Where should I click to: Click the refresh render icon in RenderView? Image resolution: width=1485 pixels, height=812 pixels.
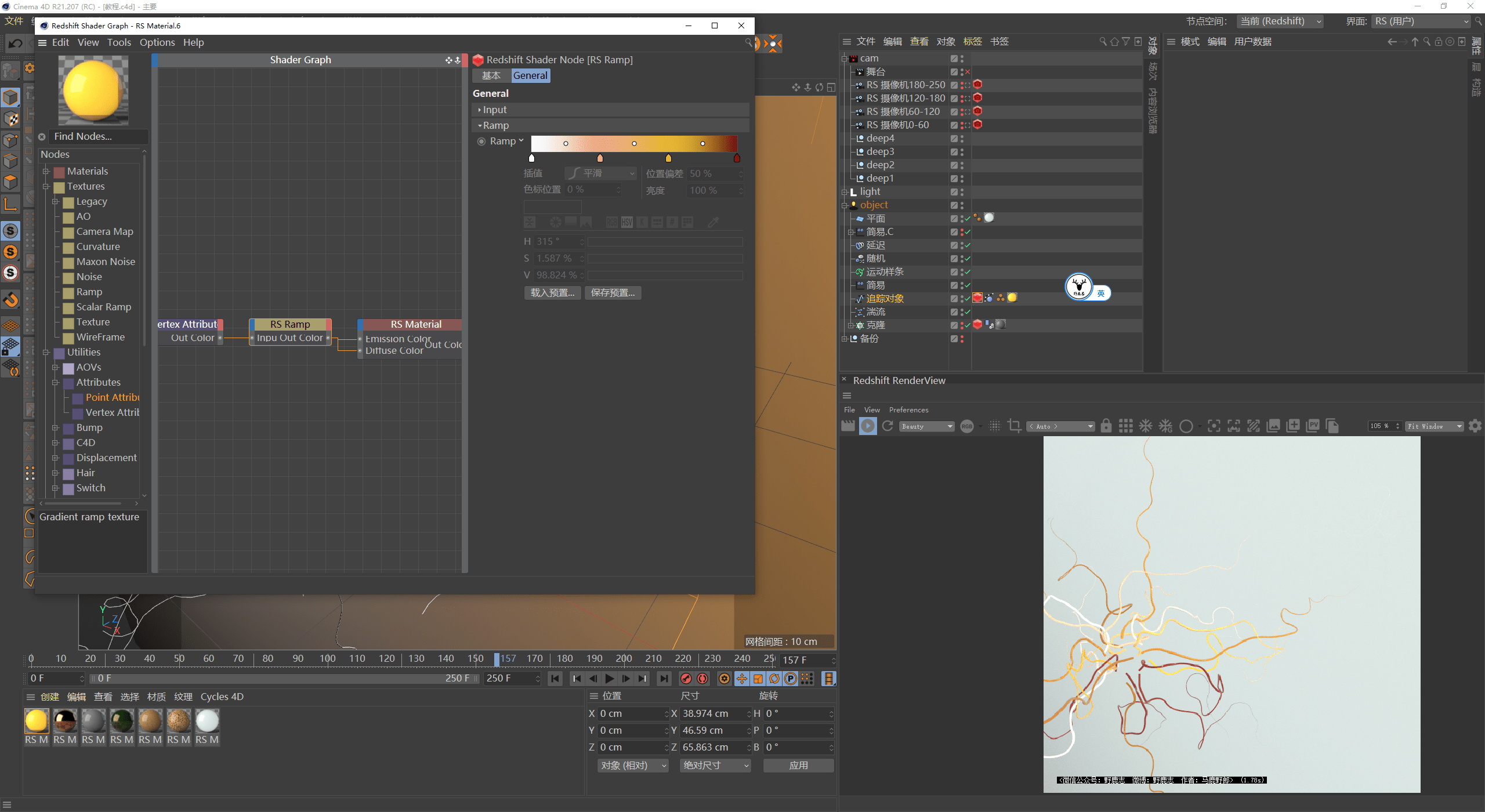pyautogui.click(x=888, y=426)
